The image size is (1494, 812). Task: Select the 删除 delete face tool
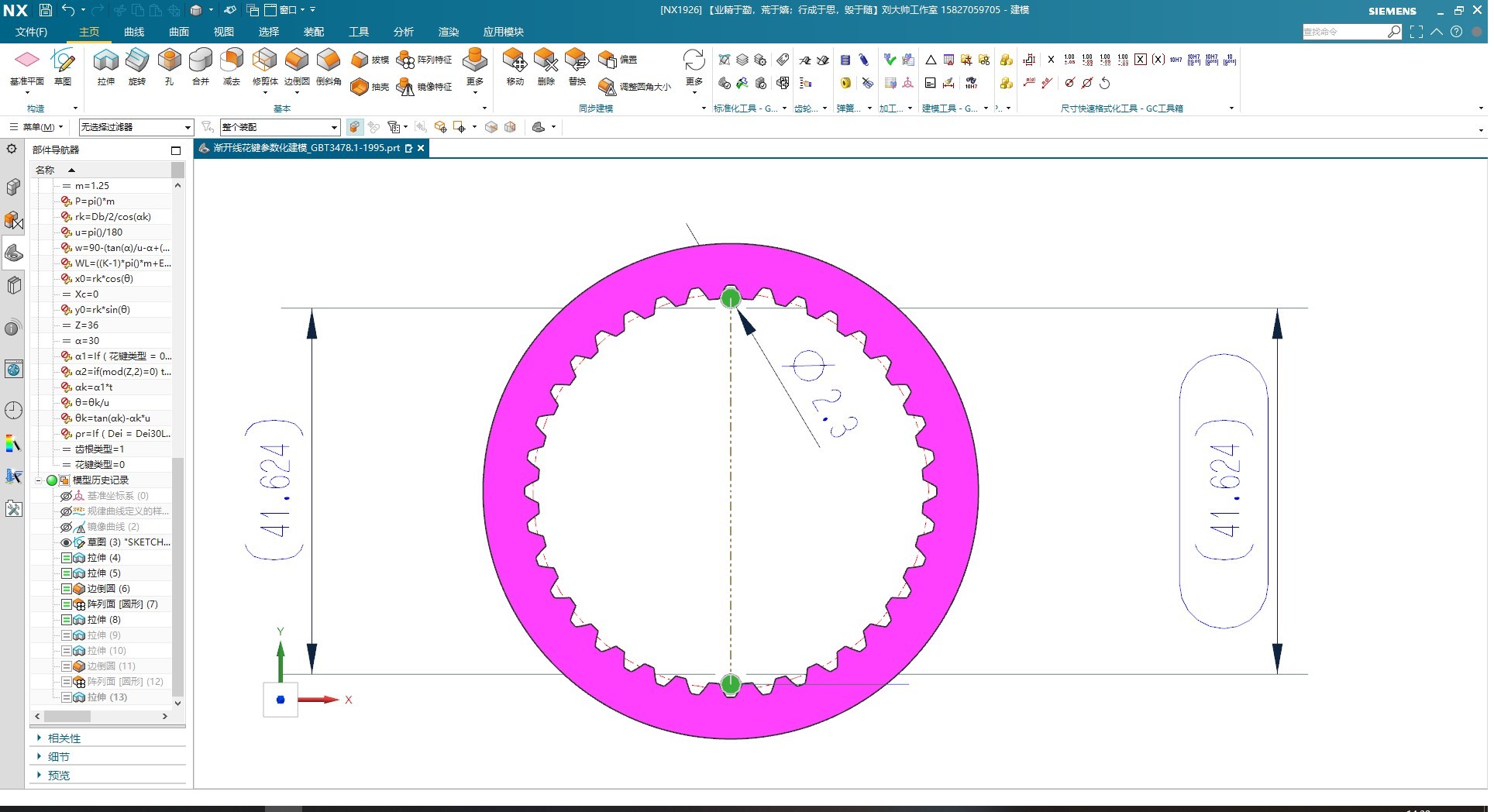click(x=546, y=67)
